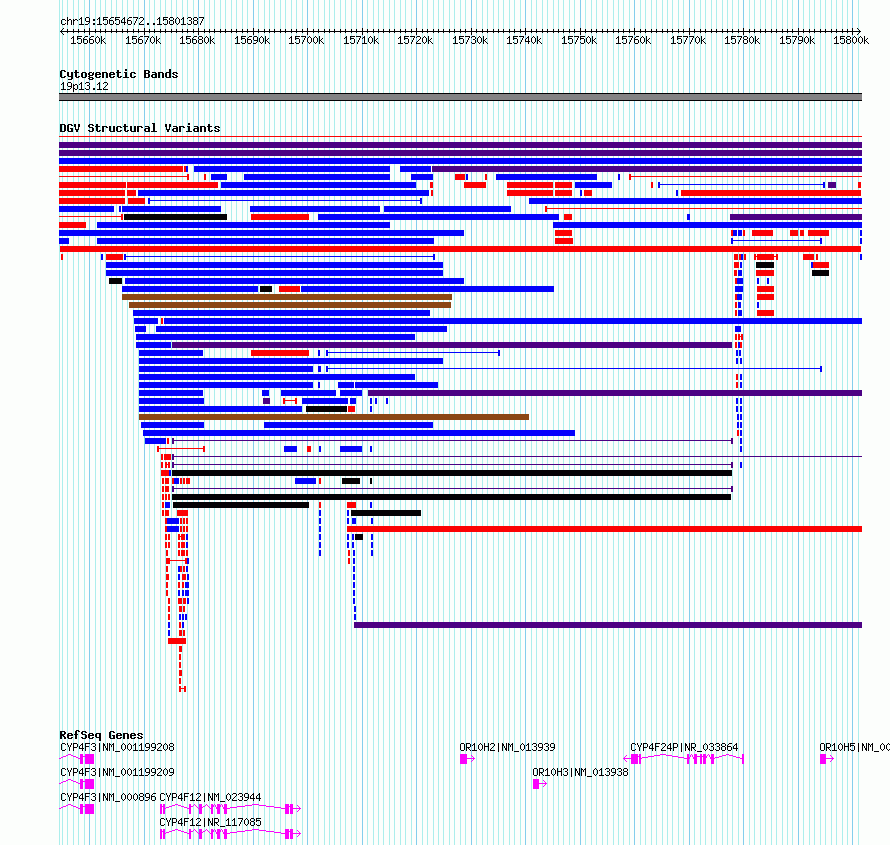Pick the 15690k ruler label
Image resolution: width=890 pixels, height=845 pixels.
(x=252, y=40)
